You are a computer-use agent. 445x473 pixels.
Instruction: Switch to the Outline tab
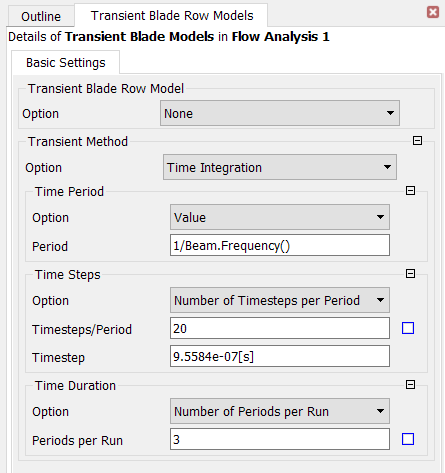coord(41,16)
